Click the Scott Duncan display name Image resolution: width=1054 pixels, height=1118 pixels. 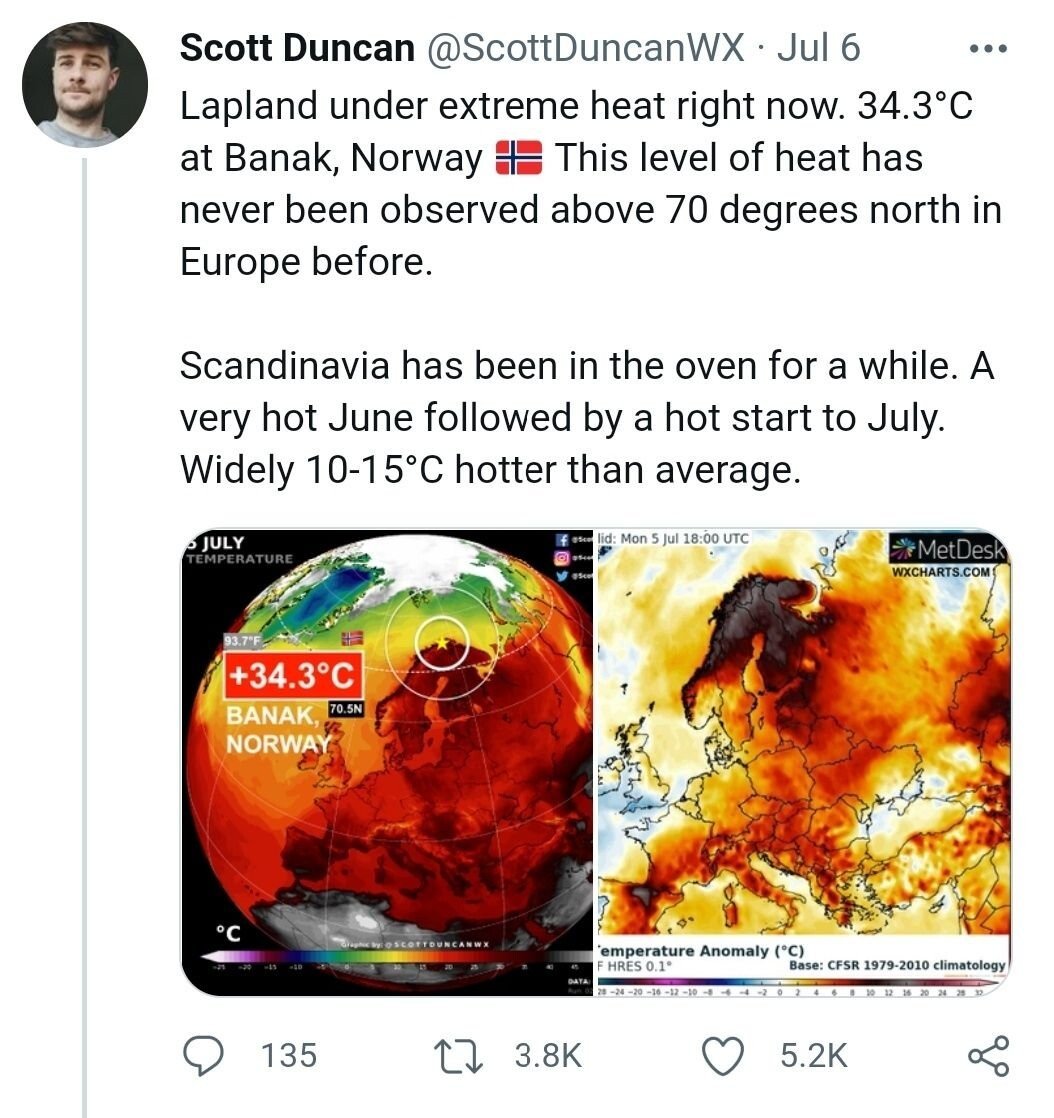(x=297, y=47)
